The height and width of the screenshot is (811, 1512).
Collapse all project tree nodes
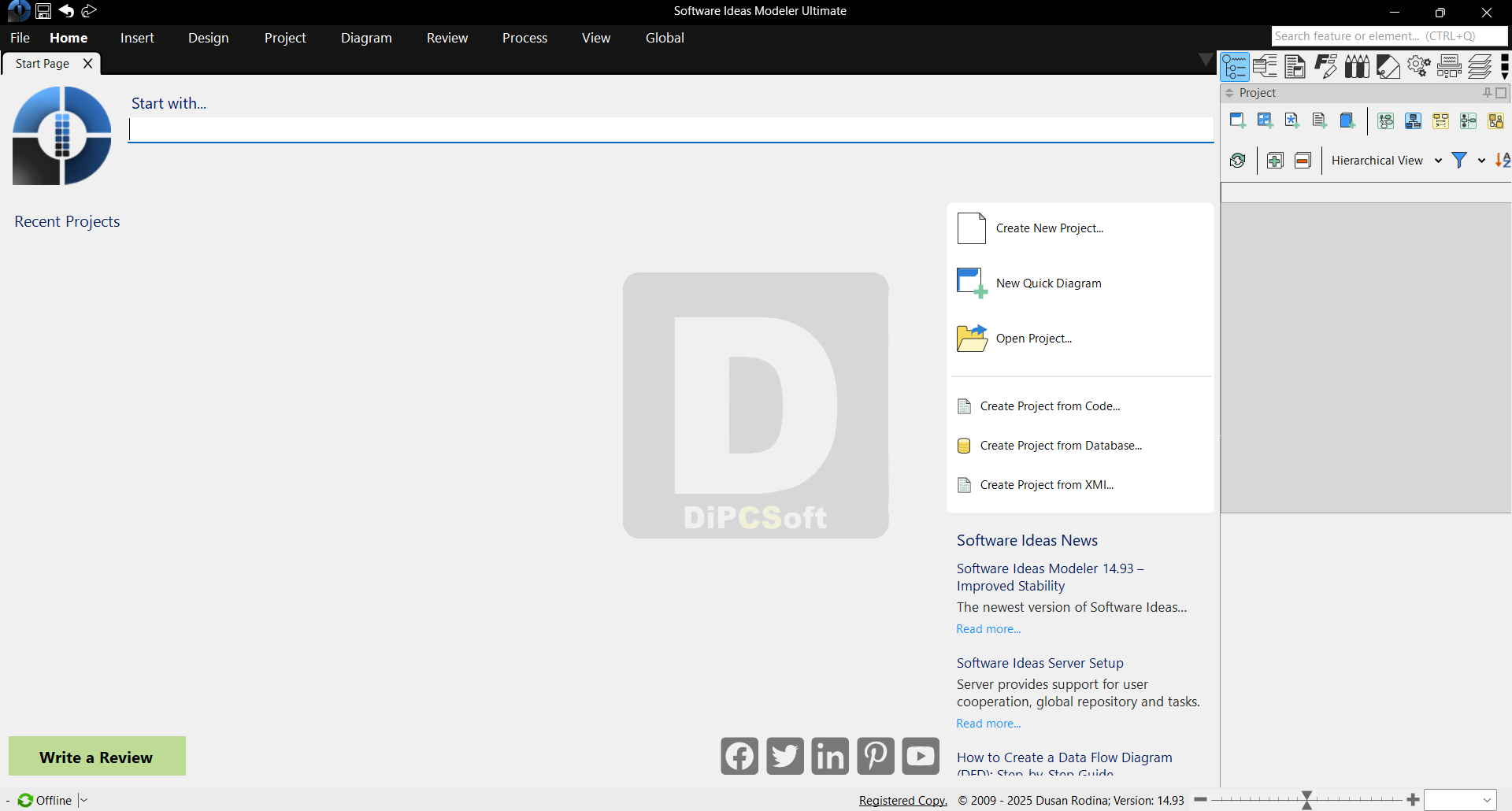pyautogui.click(x=1303, y=161)
